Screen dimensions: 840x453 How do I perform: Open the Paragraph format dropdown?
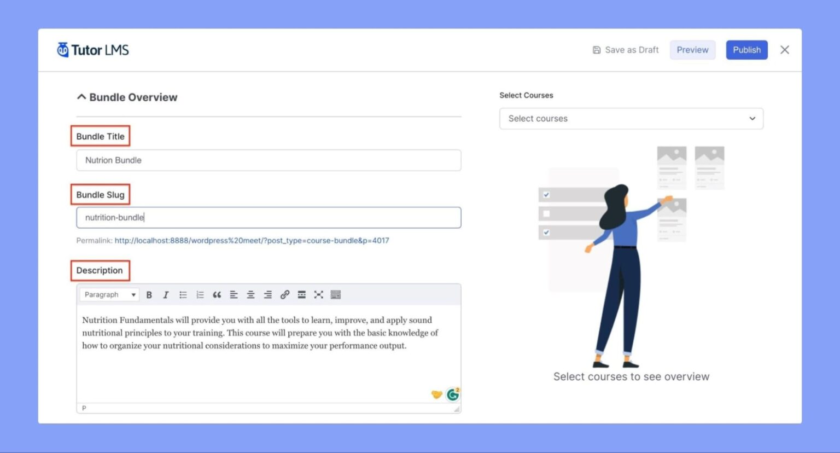(x=109, y=295)
